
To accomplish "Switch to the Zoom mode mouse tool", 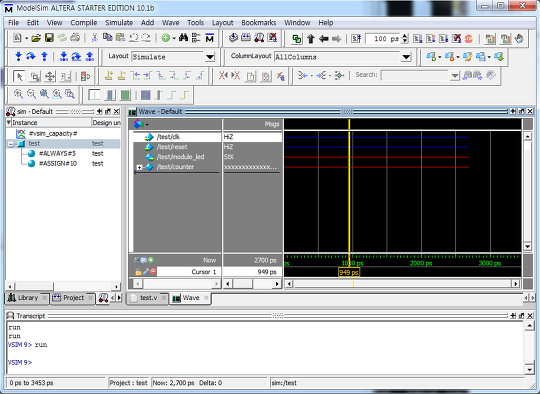I will 35,76.
